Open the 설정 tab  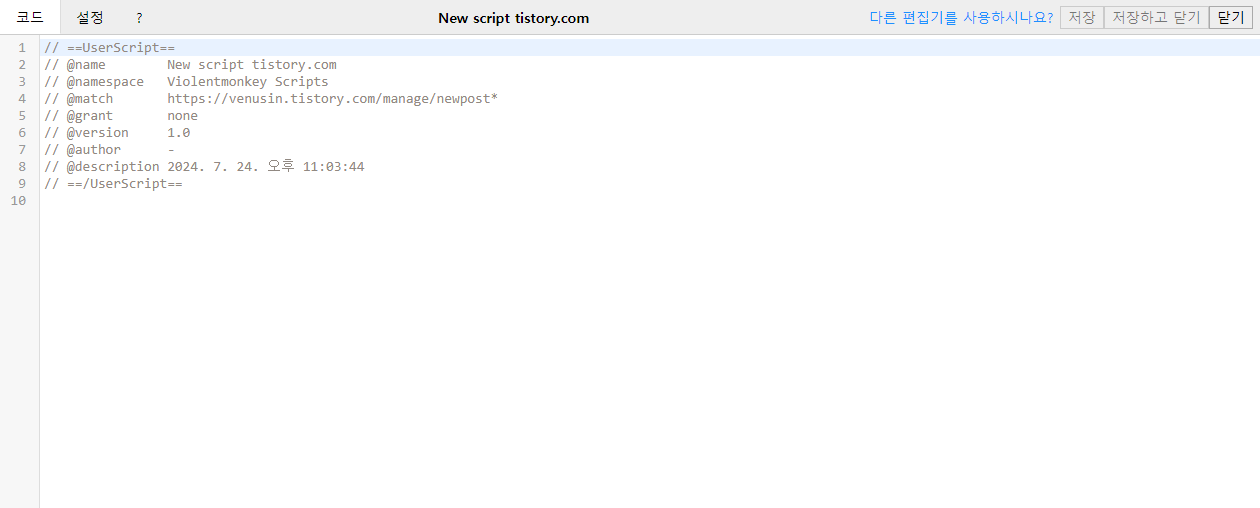click(90, 17)
